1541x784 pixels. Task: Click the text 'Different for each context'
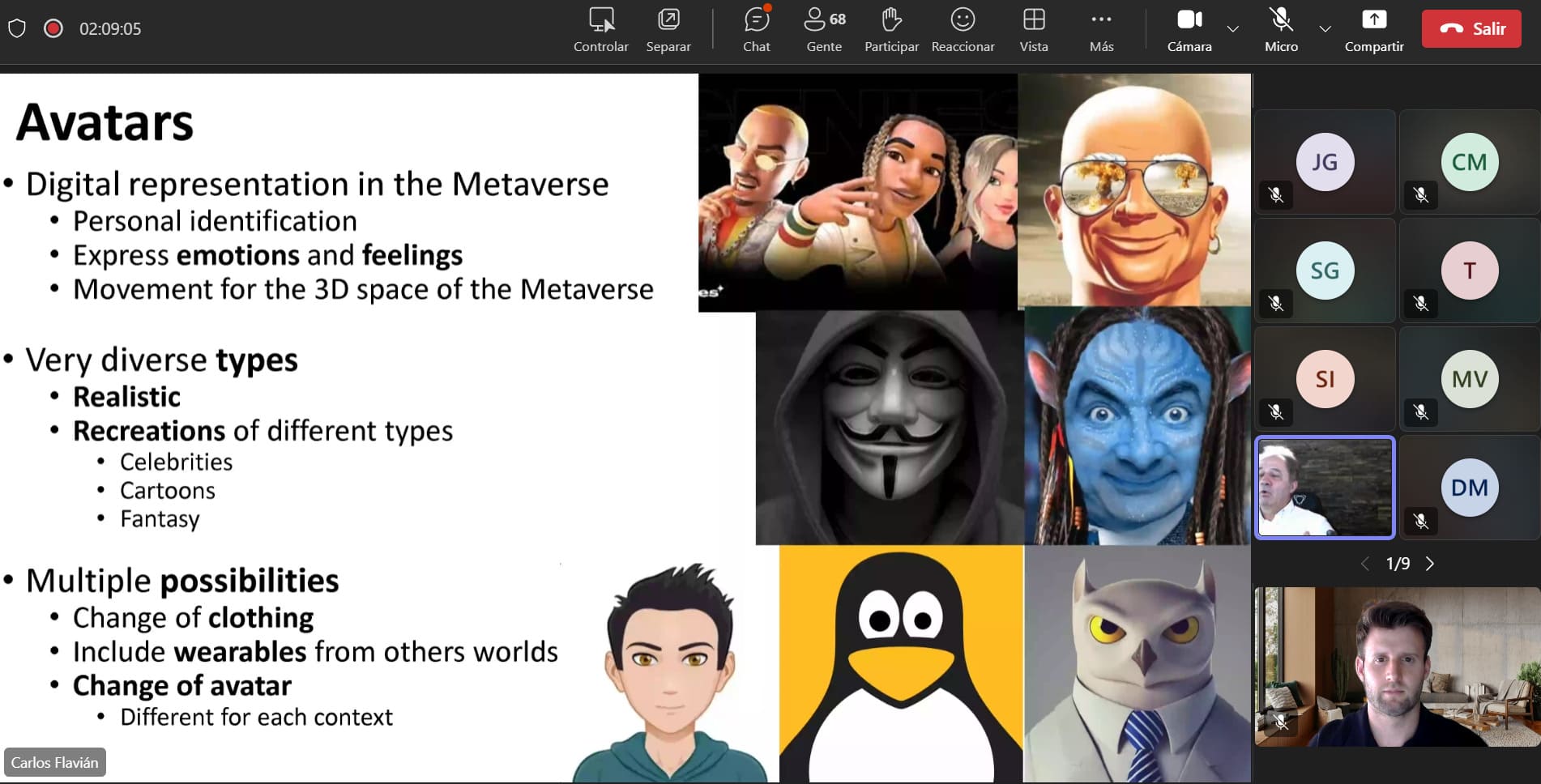coord(256,717)
